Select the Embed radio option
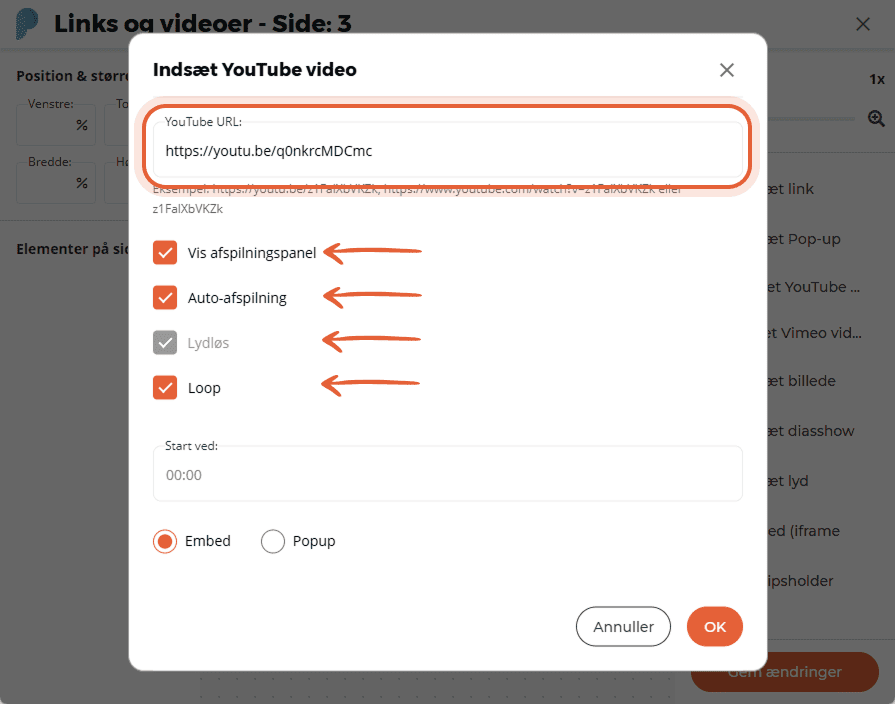This screenshot has width=895, height=704. click(165, 541)
